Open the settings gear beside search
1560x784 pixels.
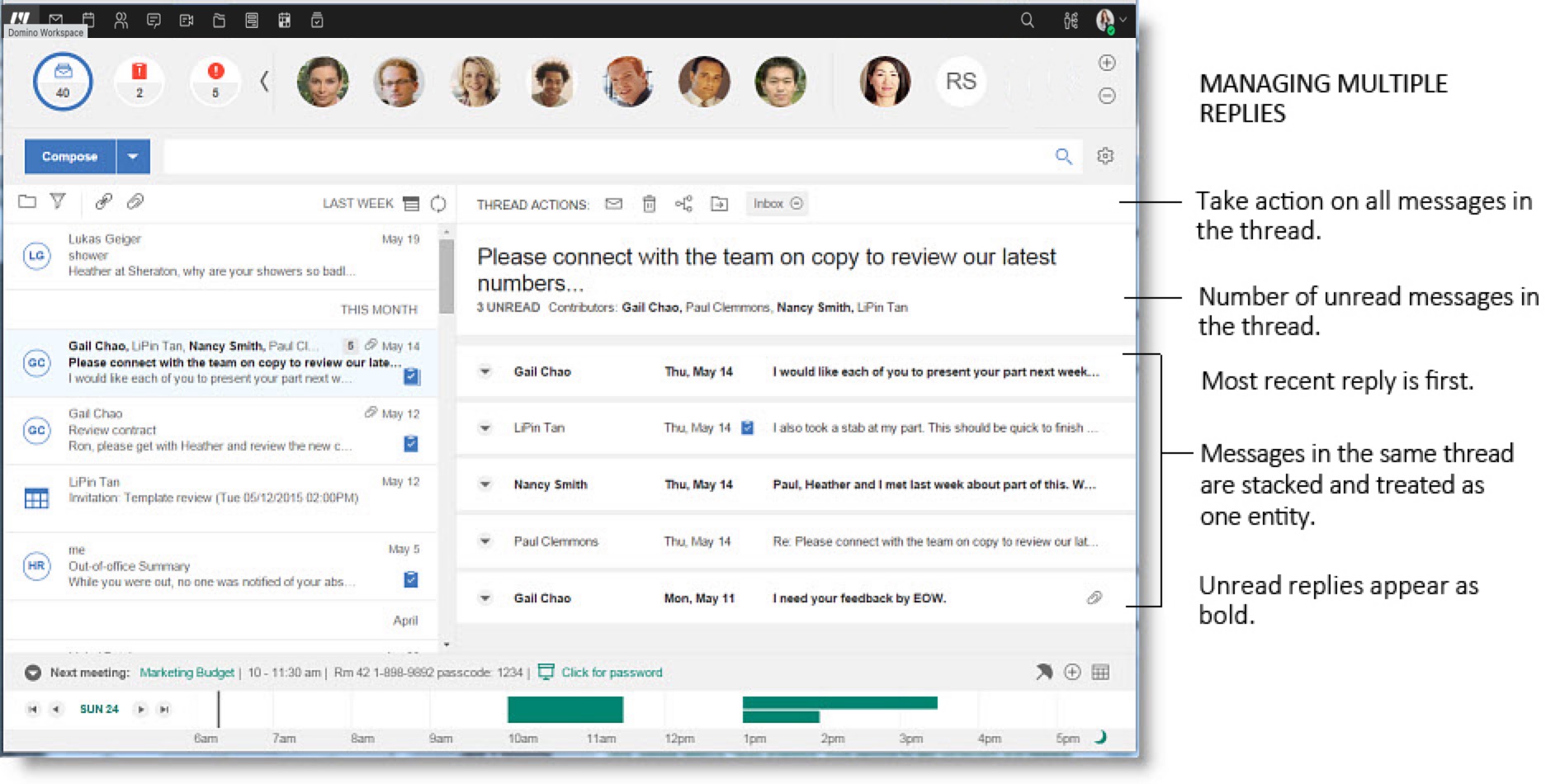(x=1105, y=156)
